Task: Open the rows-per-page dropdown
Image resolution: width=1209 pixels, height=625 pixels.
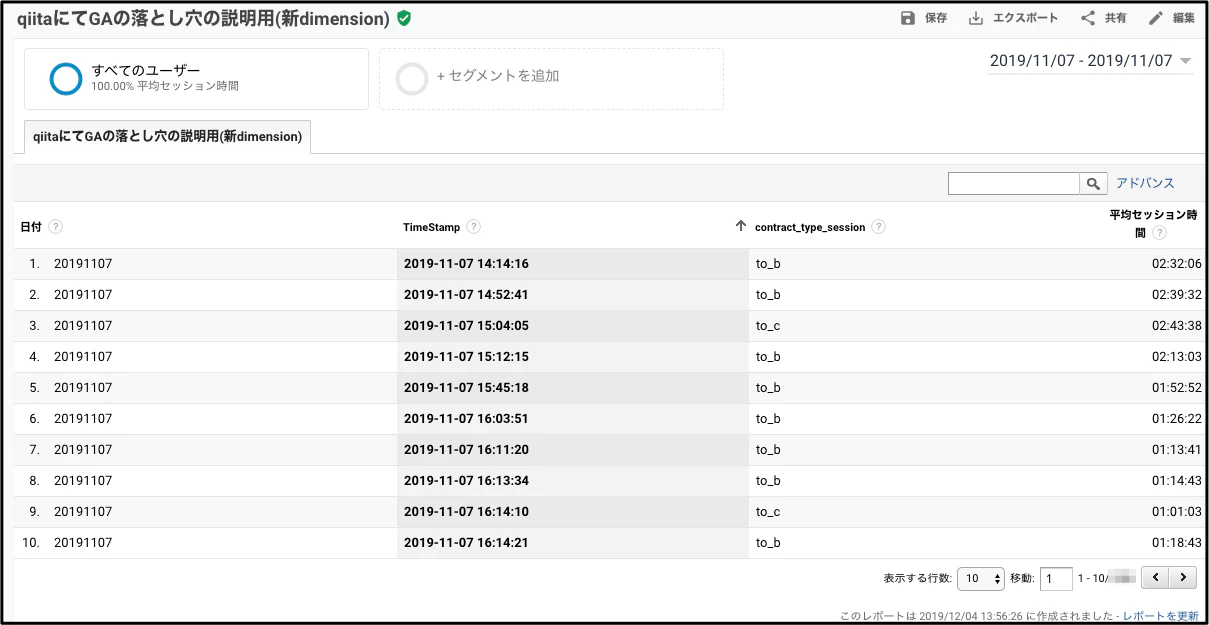Action: (981, 578)
